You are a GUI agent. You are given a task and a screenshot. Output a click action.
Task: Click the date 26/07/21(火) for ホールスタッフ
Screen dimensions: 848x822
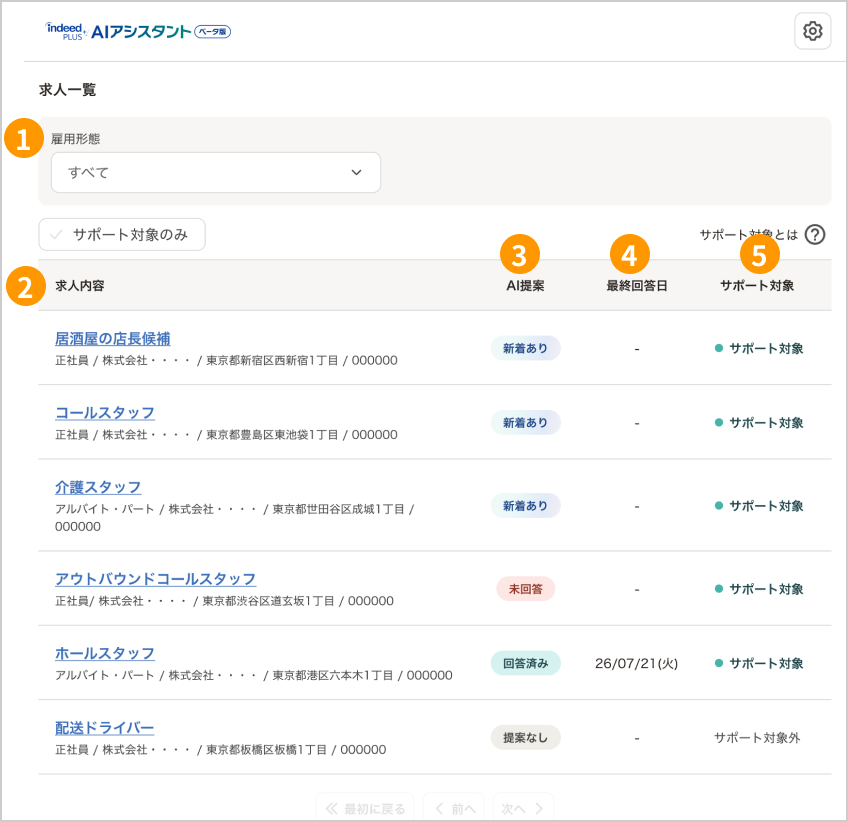(x=637, y=664)
